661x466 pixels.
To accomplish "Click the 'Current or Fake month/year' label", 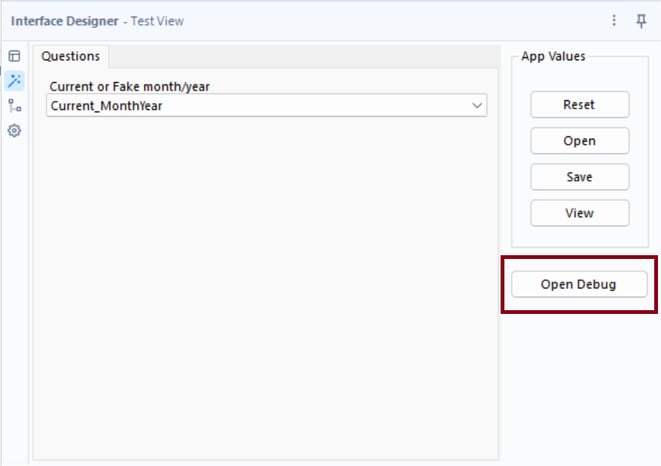I will click(x=129, y=86).
